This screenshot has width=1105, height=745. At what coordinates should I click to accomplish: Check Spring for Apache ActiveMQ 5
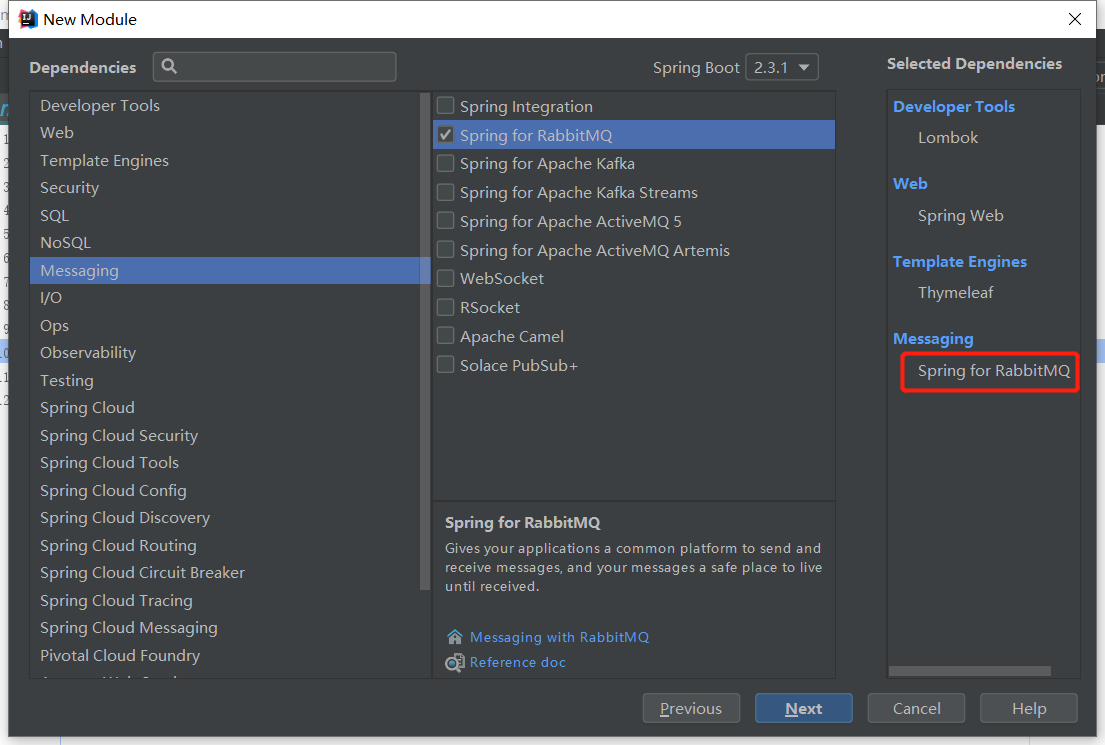coord(445,221)
